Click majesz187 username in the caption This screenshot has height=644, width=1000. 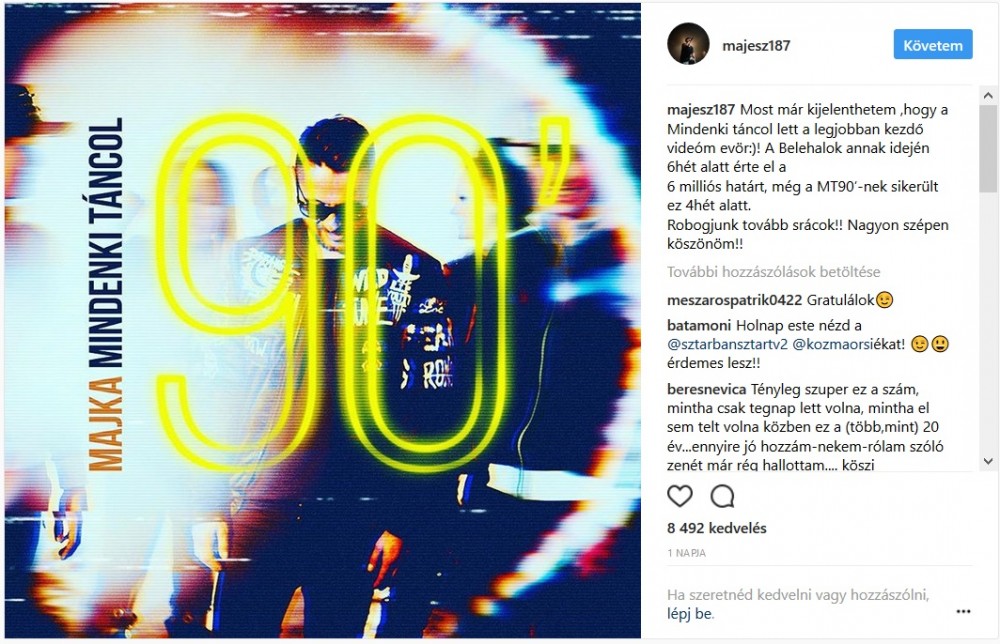pos(701,109)
